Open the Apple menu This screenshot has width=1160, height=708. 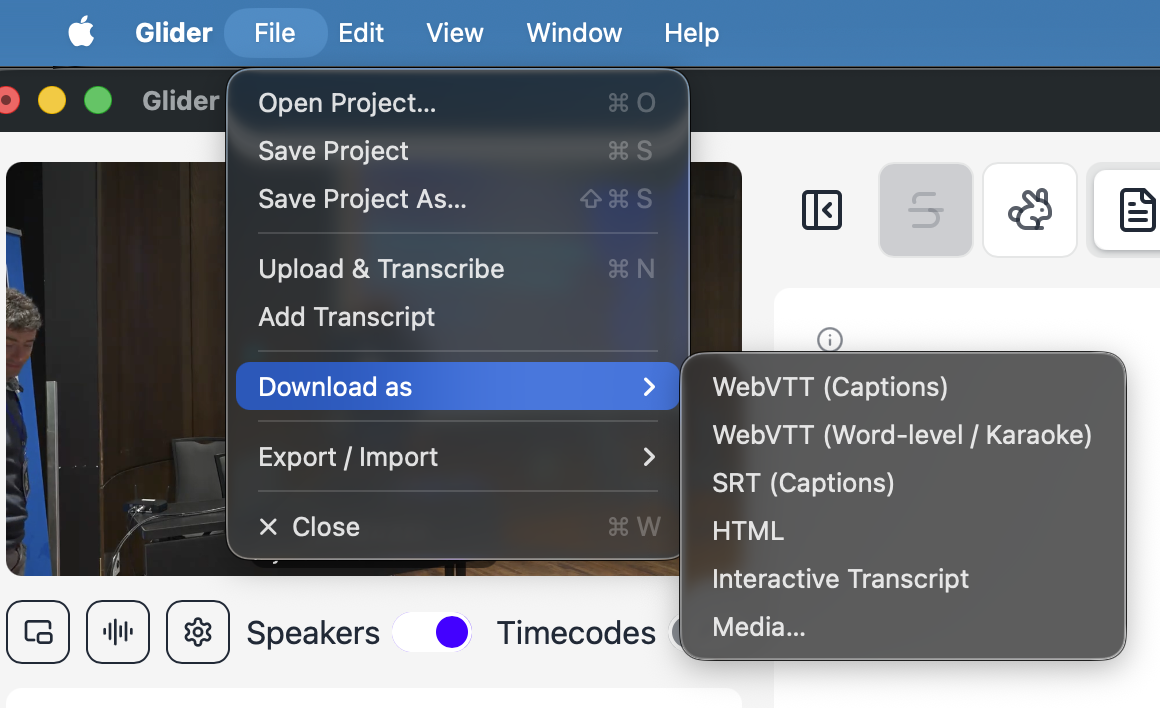[x=81, y=33]
